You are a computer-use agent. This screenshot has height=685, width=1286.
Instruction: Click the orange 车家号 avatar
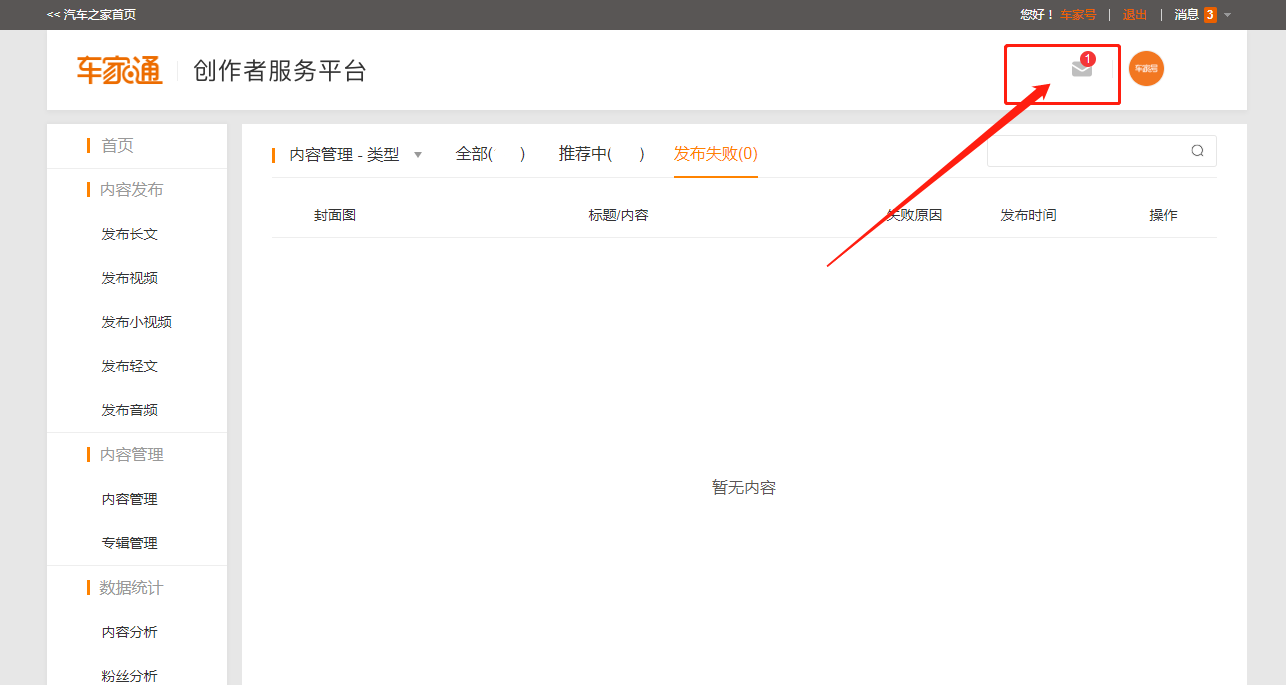coord(1146,68)
